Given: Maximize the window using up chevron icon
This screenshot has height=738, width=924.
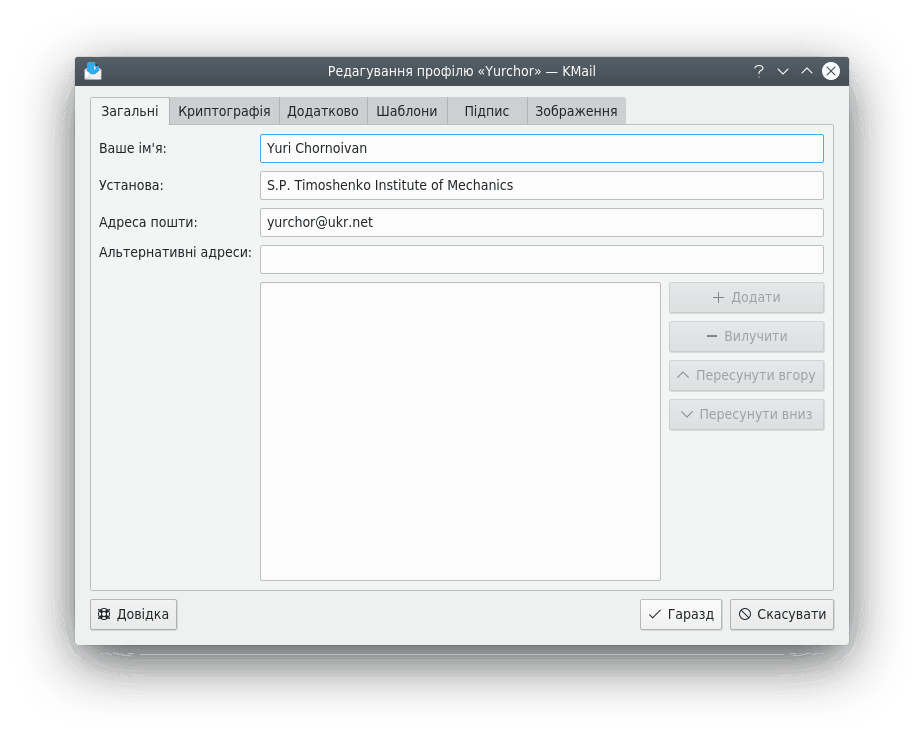Looking at the screenshot, I should (807, 71).
